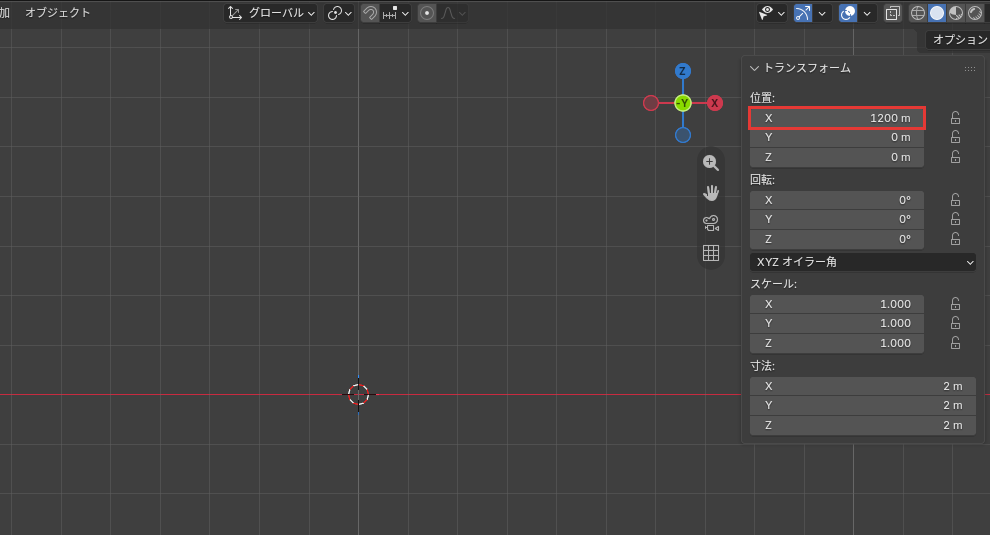Click the panel drag grip dots

970,69
